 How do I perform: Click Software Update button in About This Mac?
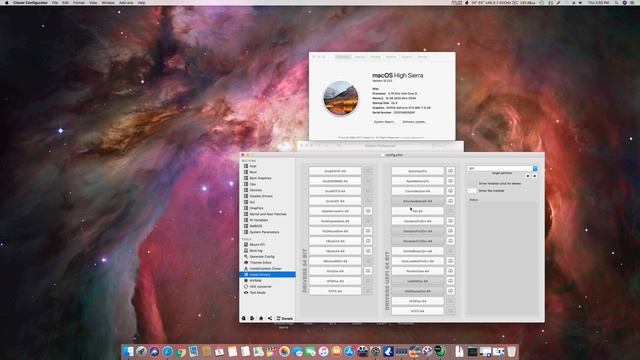414,122
